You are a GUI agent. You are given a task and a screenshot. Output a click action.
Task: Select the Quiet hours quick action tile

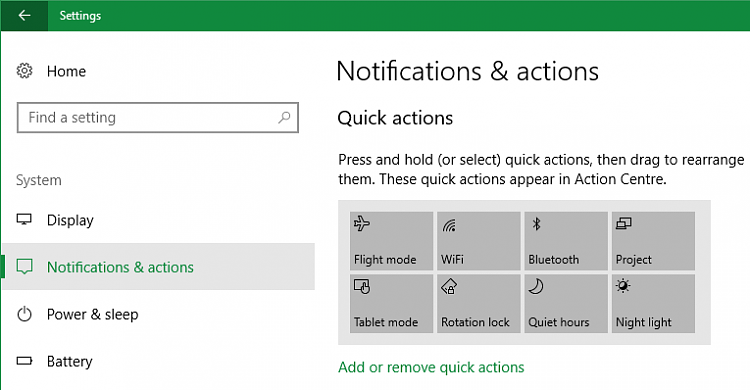pos(566,303)
